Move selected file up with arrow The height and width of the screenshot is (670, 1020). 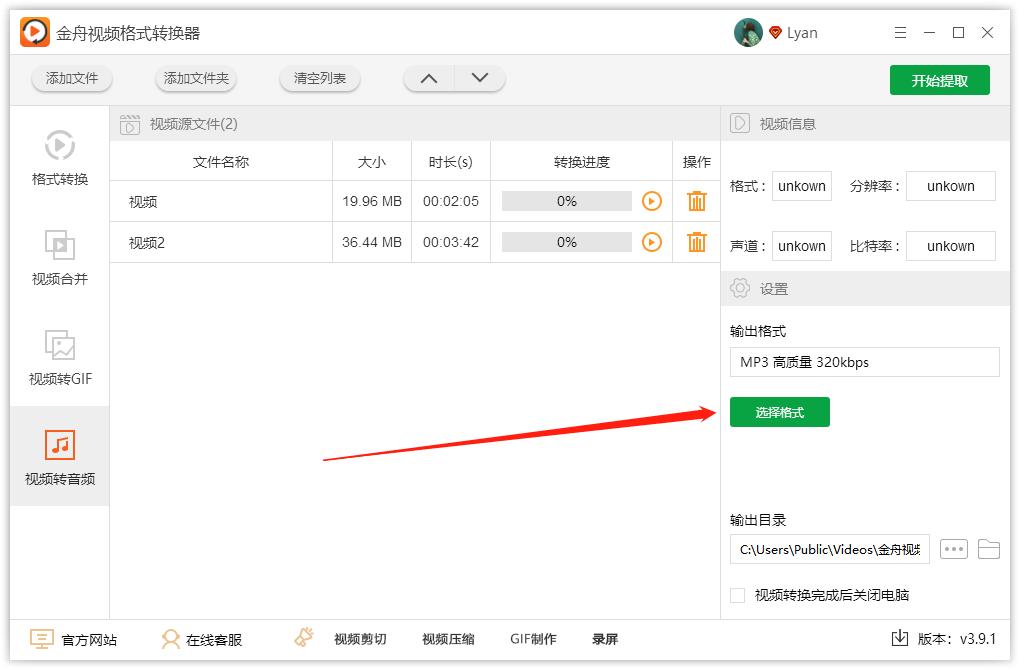(x=428, y=77)
